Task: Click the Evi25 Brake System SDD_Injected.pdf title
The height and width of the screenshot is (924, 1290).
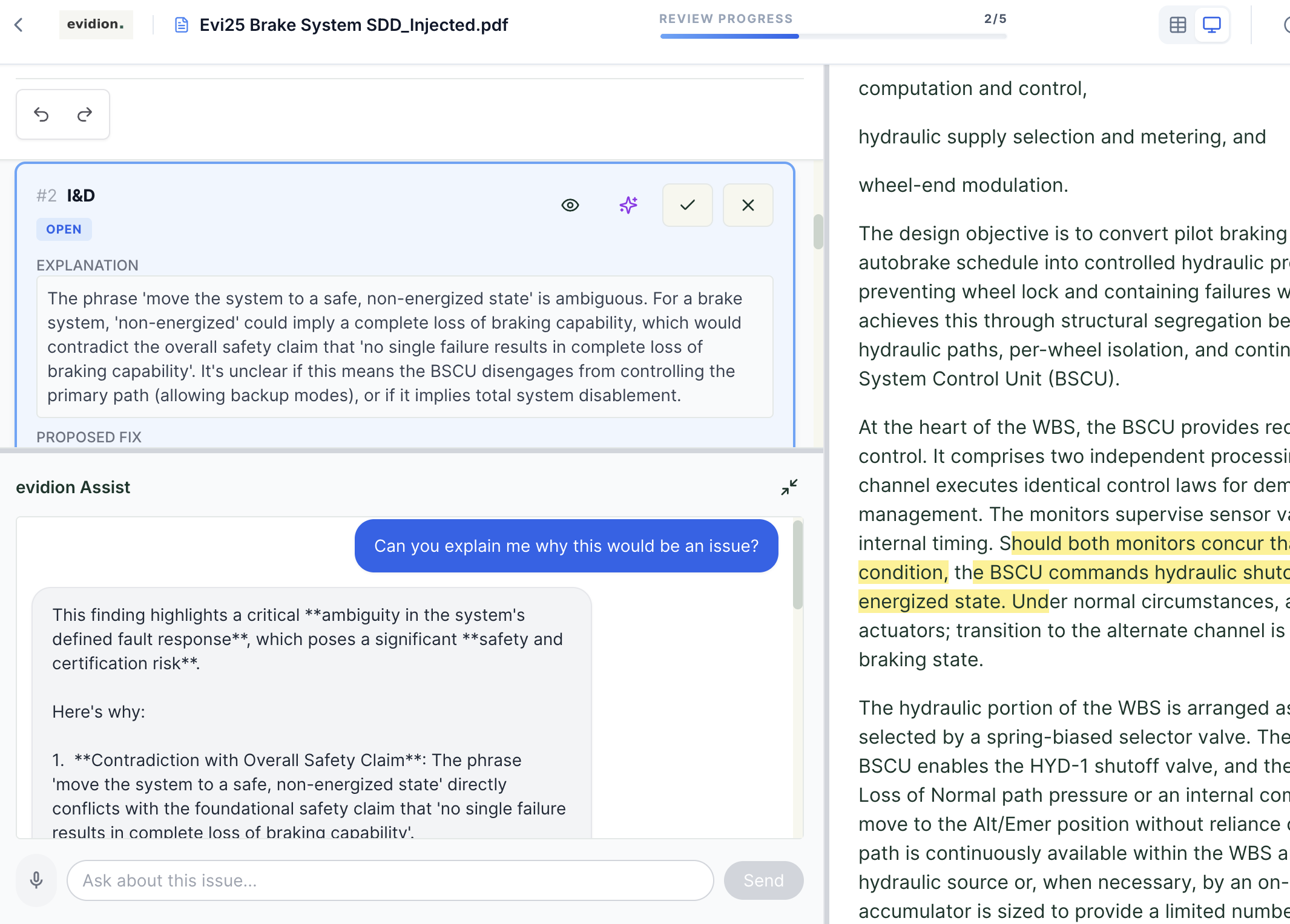Action: pos(354,25)
